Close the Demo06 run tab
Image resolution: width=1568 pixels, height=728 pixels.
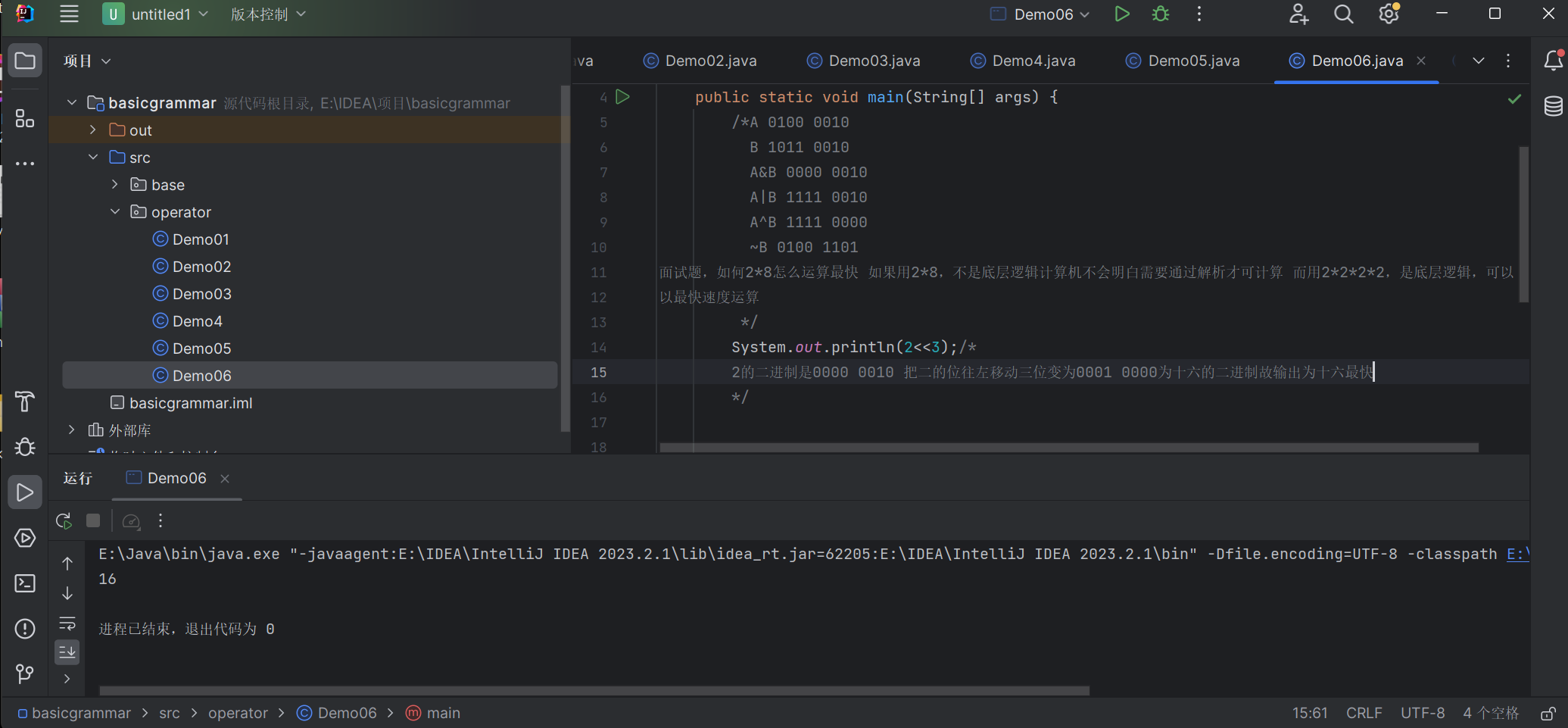click(x=225, y=479)
